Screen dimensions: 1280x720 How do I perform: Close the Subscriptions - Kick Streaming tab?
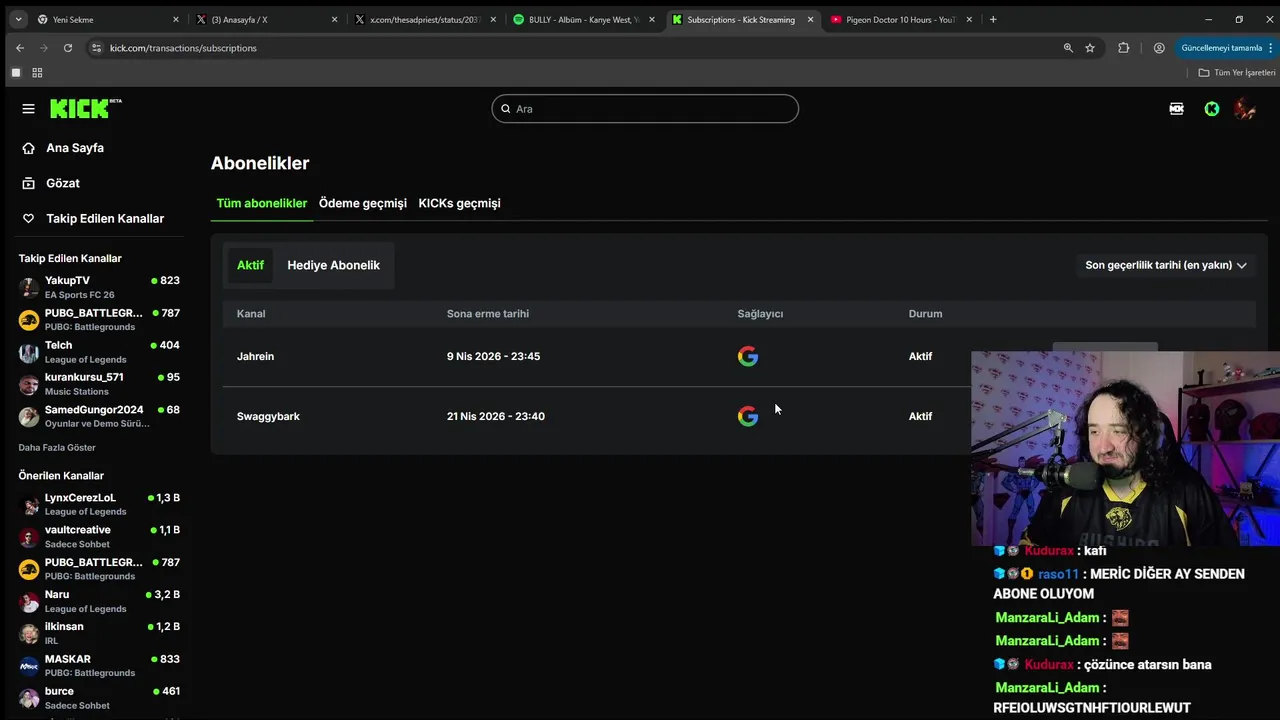click(x=810, y=19)
